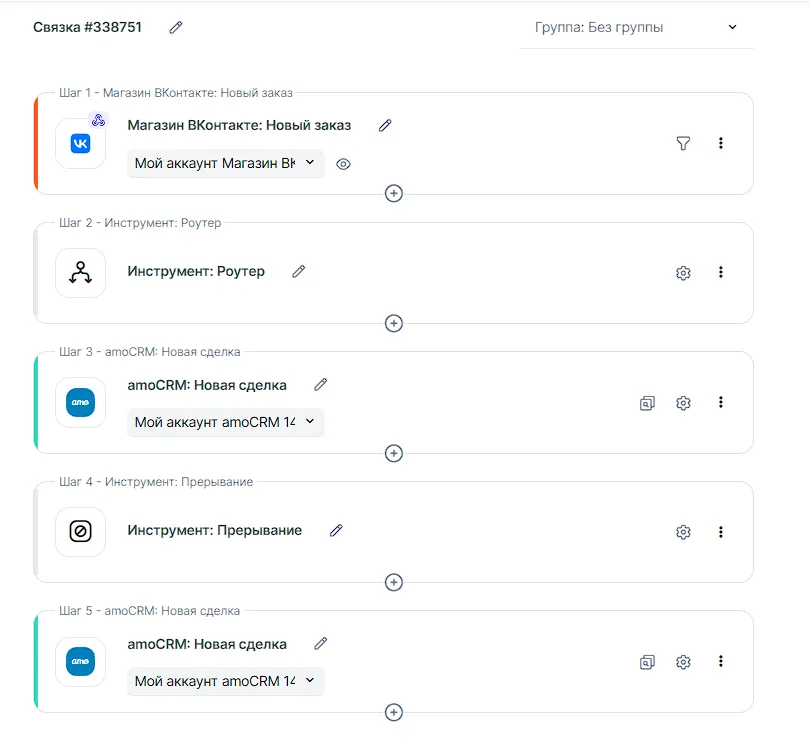
Task: Click pencil icon next to Связка #338751
Action: 176,27
